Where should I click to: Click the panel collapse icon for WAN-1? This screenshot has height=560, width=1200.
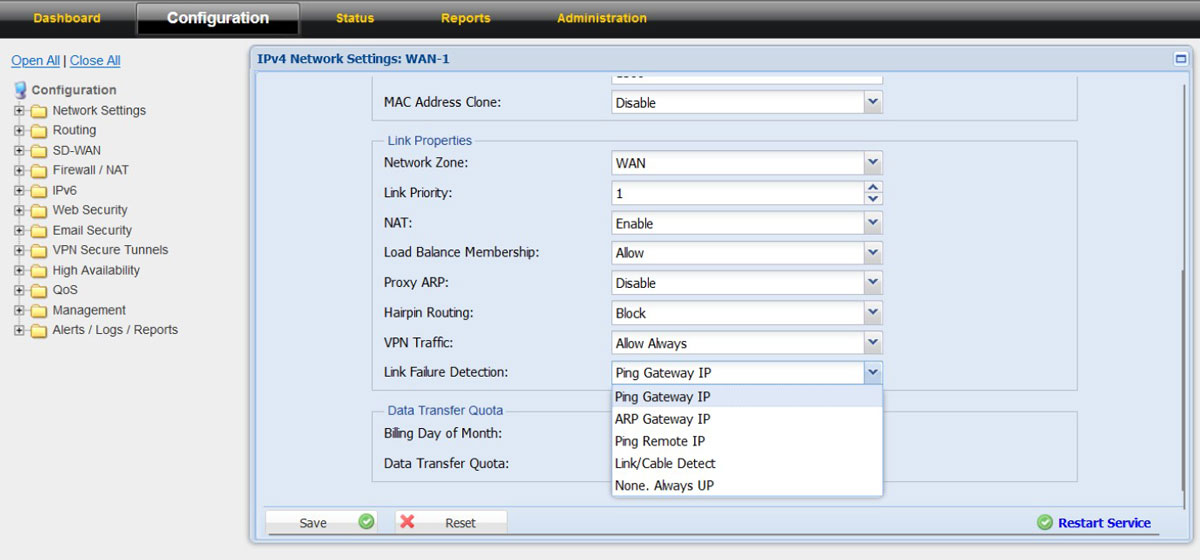pyautogui.click(x=1180, y=59)
